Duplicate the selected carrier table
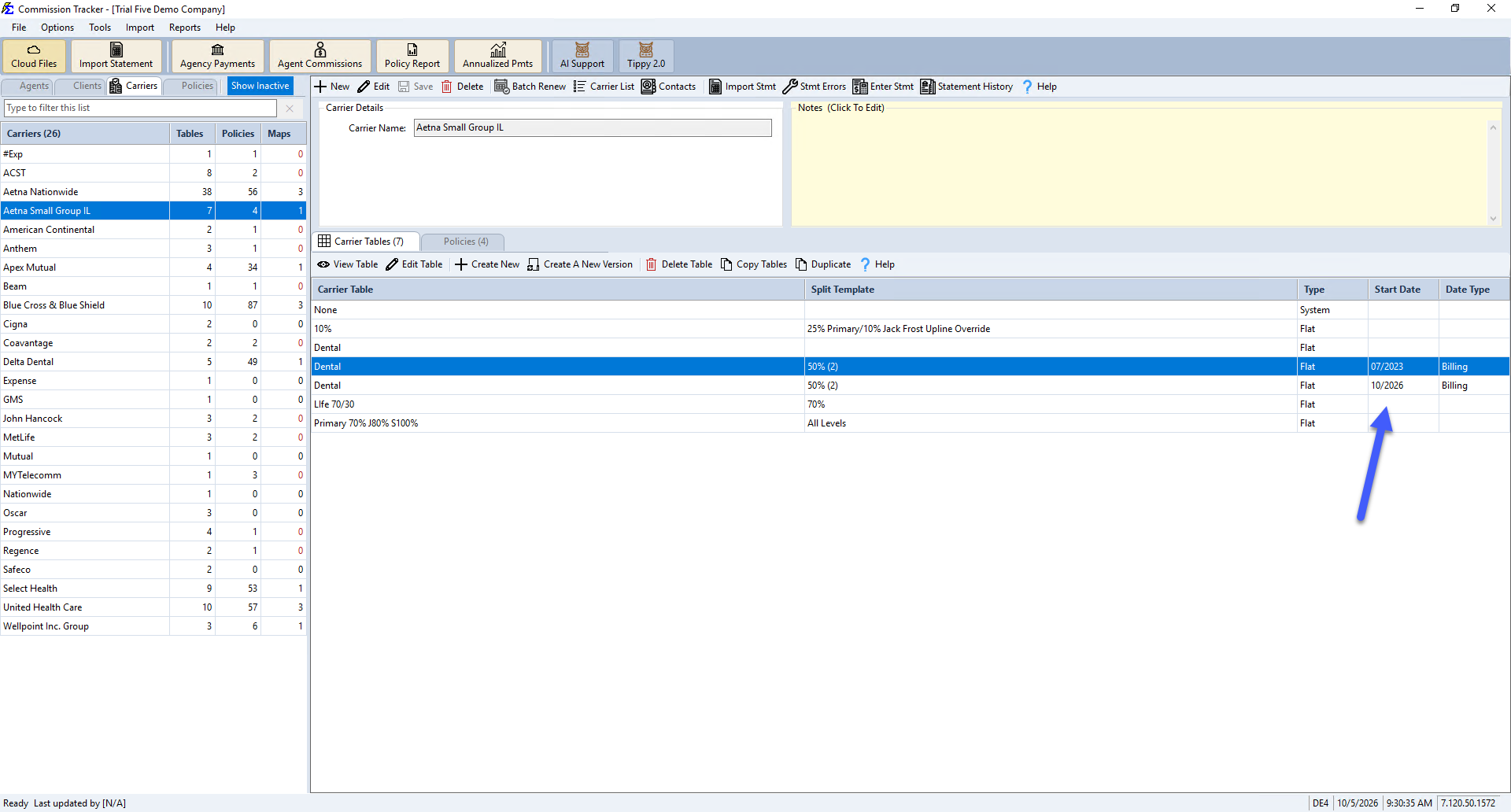1511x812 pixels. pos(823,264)
